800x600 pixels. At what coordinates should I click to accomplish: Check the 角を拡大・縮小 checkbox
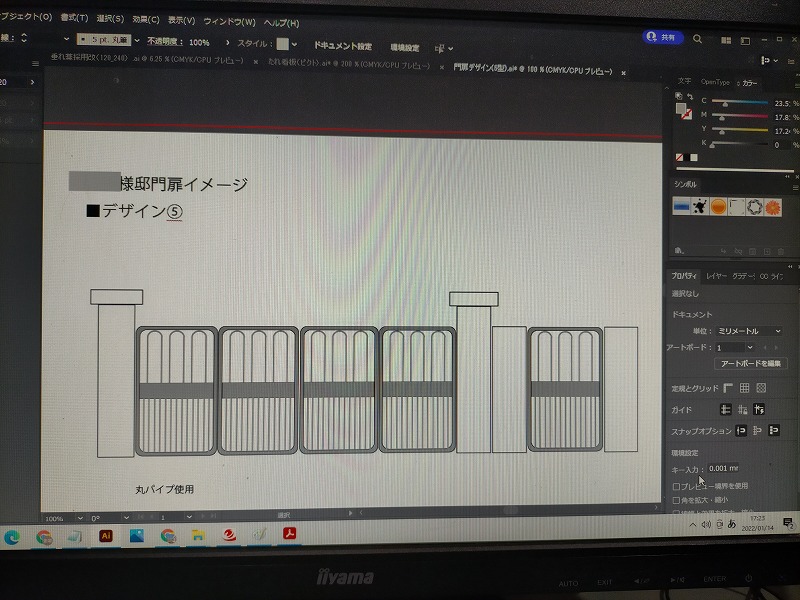point(677,499)
